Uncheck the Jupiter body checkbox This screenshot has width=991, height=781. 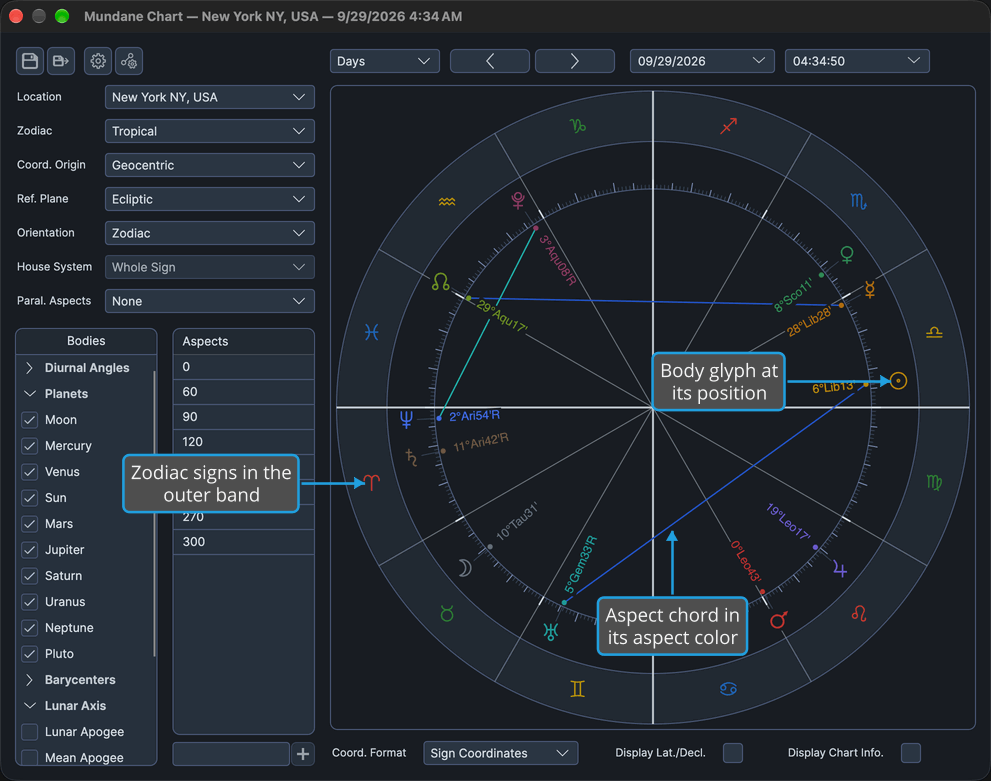(x=30, y=550)
